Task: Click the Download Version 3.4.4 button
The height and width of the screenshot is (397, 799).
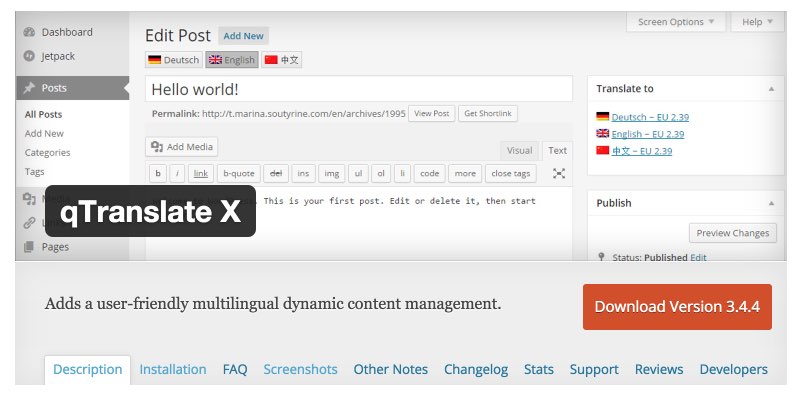Action: [x=677, y=307]
